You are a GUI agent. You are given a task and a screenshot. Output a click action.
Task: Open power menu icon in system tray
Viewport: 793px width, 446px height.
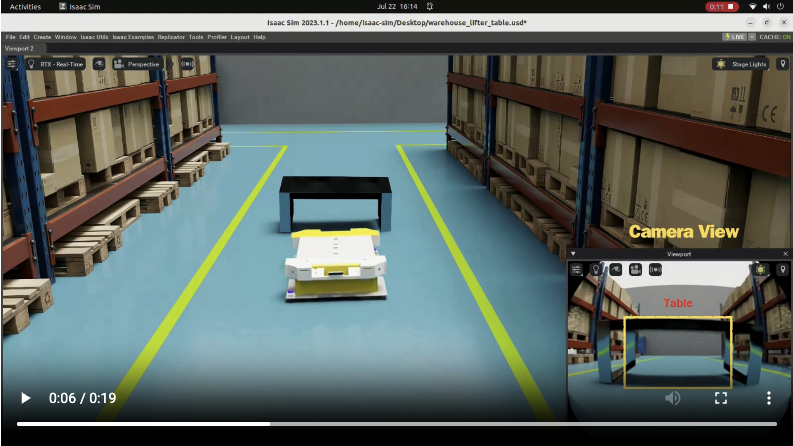click(x=780, y=7)
